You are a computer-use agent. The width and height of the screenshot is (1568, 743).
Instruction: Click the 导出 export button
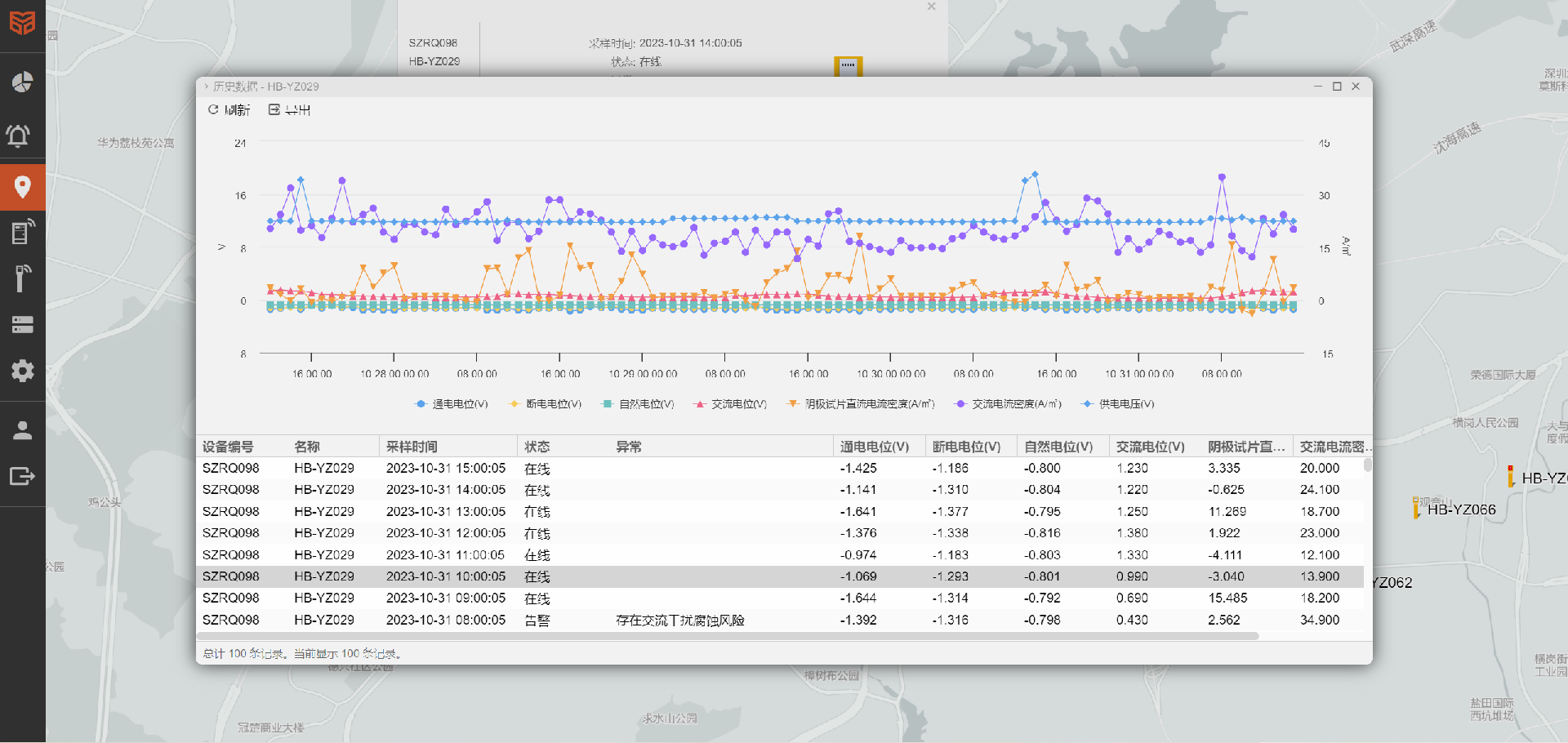click(x=290, y=110)
